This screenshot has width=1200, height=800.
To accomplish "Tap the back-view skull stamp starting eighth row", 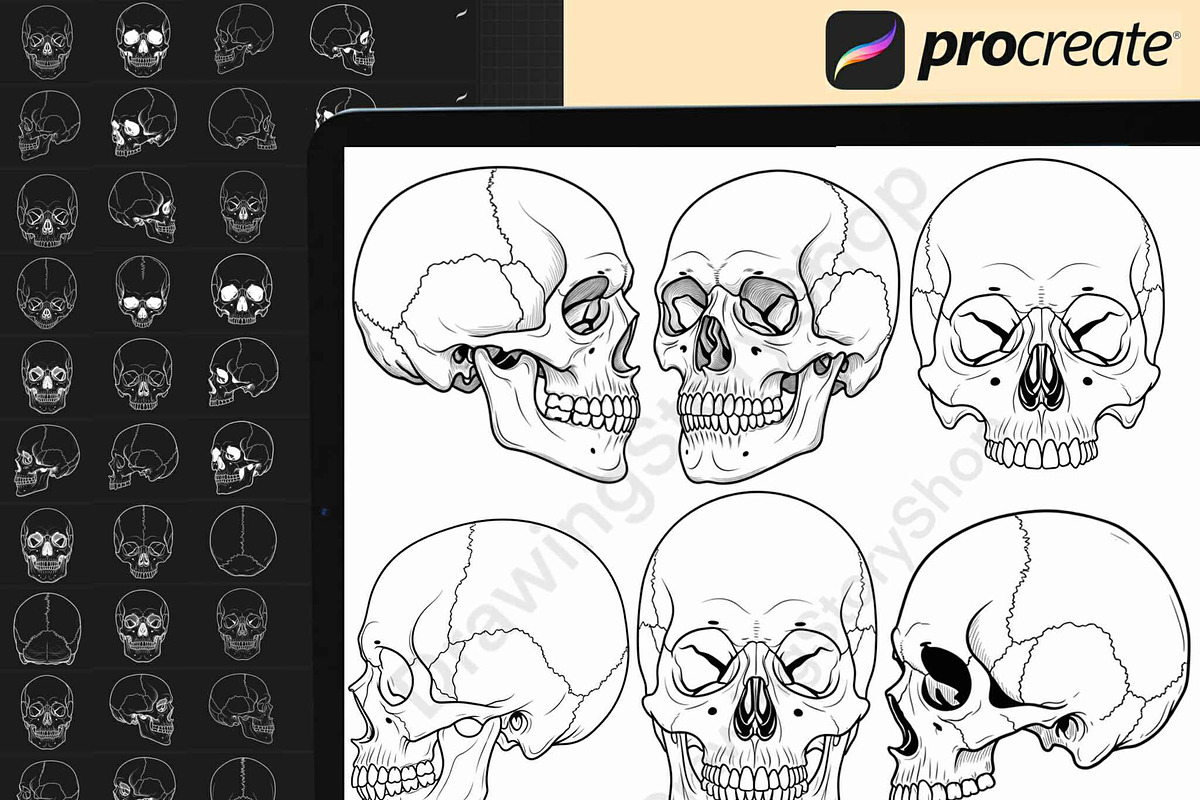I will (x=46, y=628).
